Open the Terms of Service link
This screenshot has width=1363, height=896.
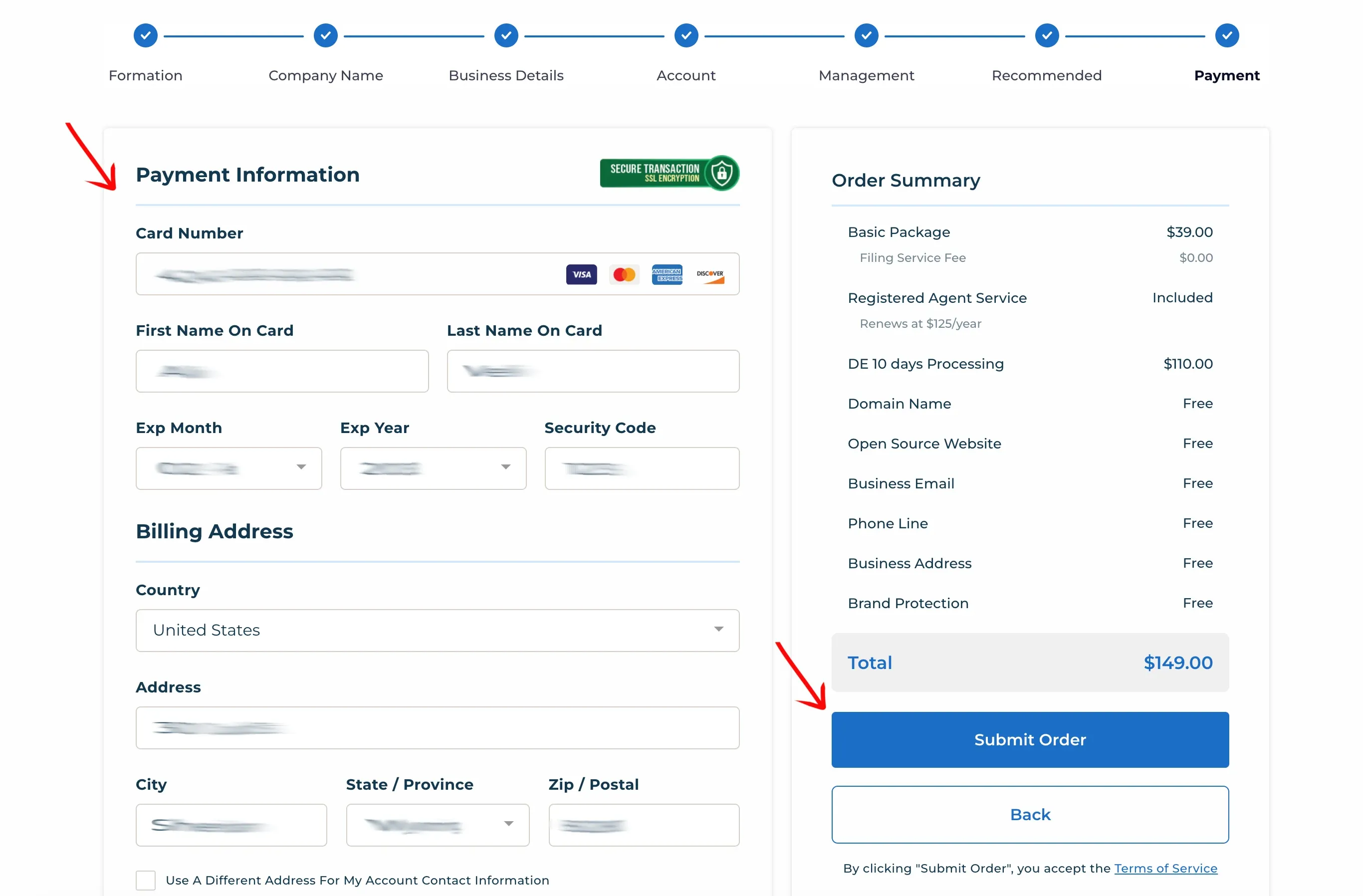[x=1165, y=869]
